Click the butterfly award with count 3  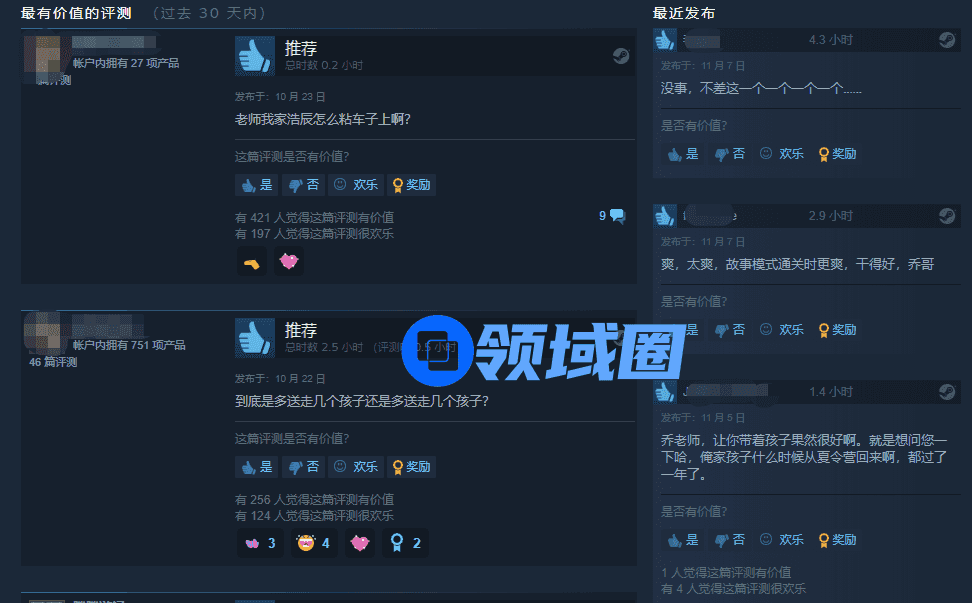[x=260, y=543]
